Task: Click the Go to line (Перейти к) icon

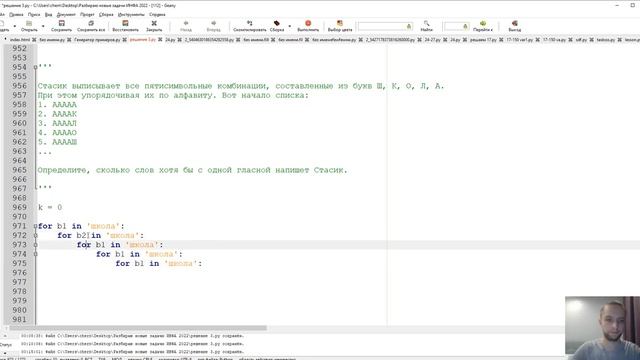Action: [x=483, y=24]
